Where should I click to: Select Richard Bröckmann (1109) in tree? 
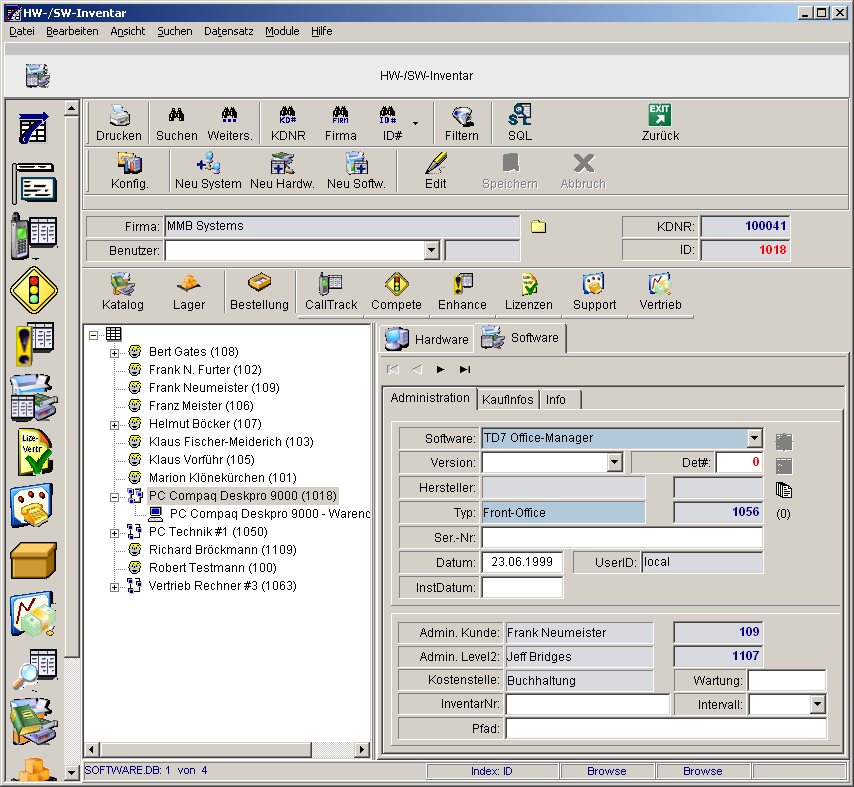[222, 550]
